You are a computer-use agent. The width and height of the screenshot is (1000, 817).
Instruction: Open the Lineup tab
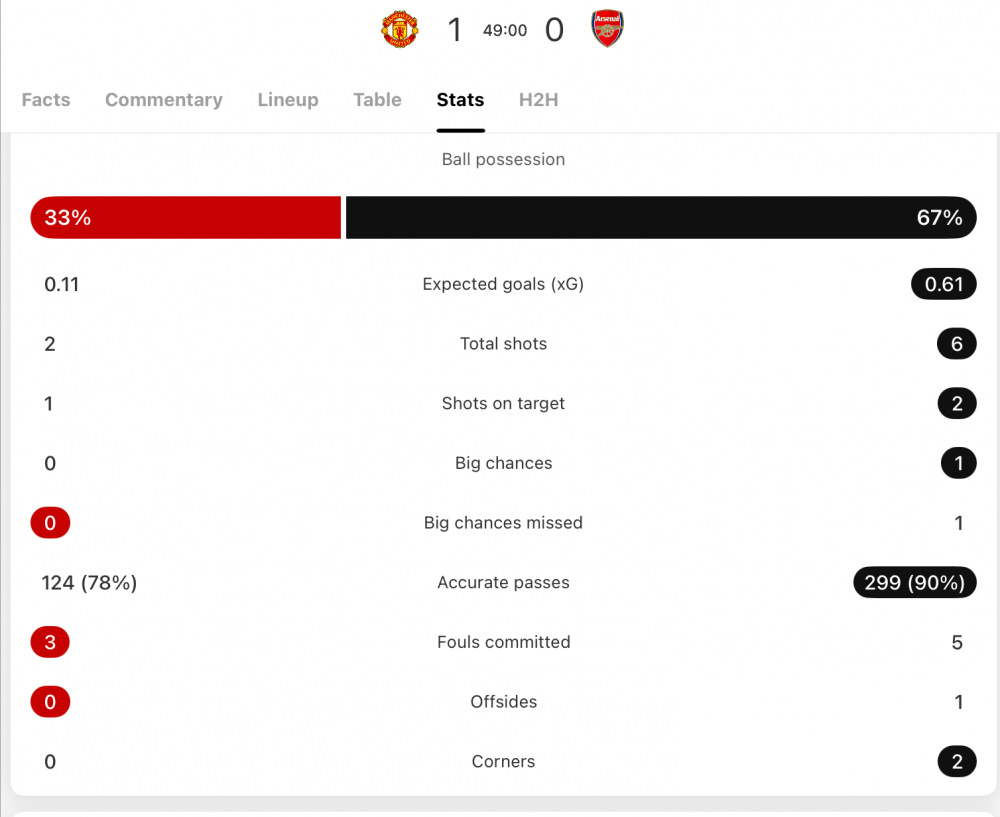coord(288,100)
